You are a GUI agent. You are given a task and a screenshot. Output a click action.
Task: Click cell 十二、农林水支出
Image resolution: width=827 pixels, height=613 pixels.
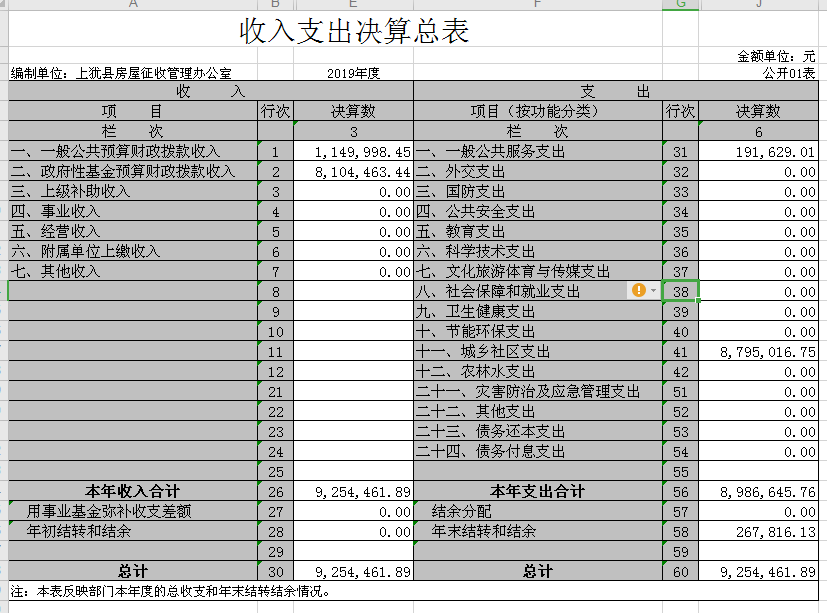(x=538, y=371)
